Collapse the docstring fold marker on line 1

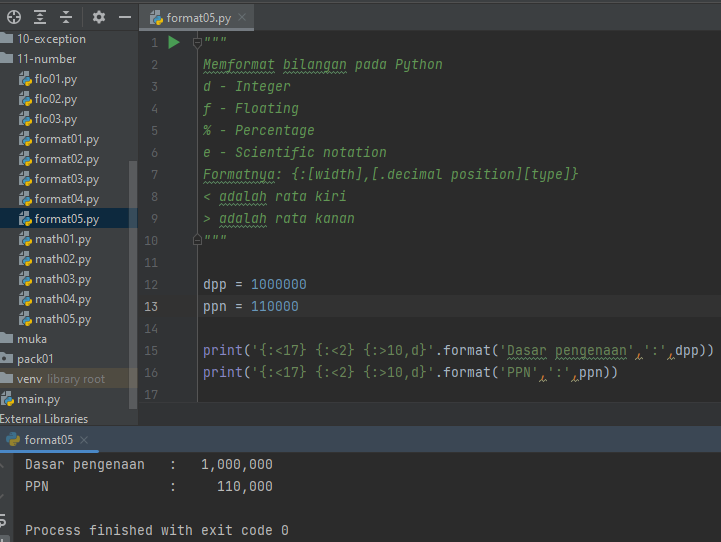197,42
